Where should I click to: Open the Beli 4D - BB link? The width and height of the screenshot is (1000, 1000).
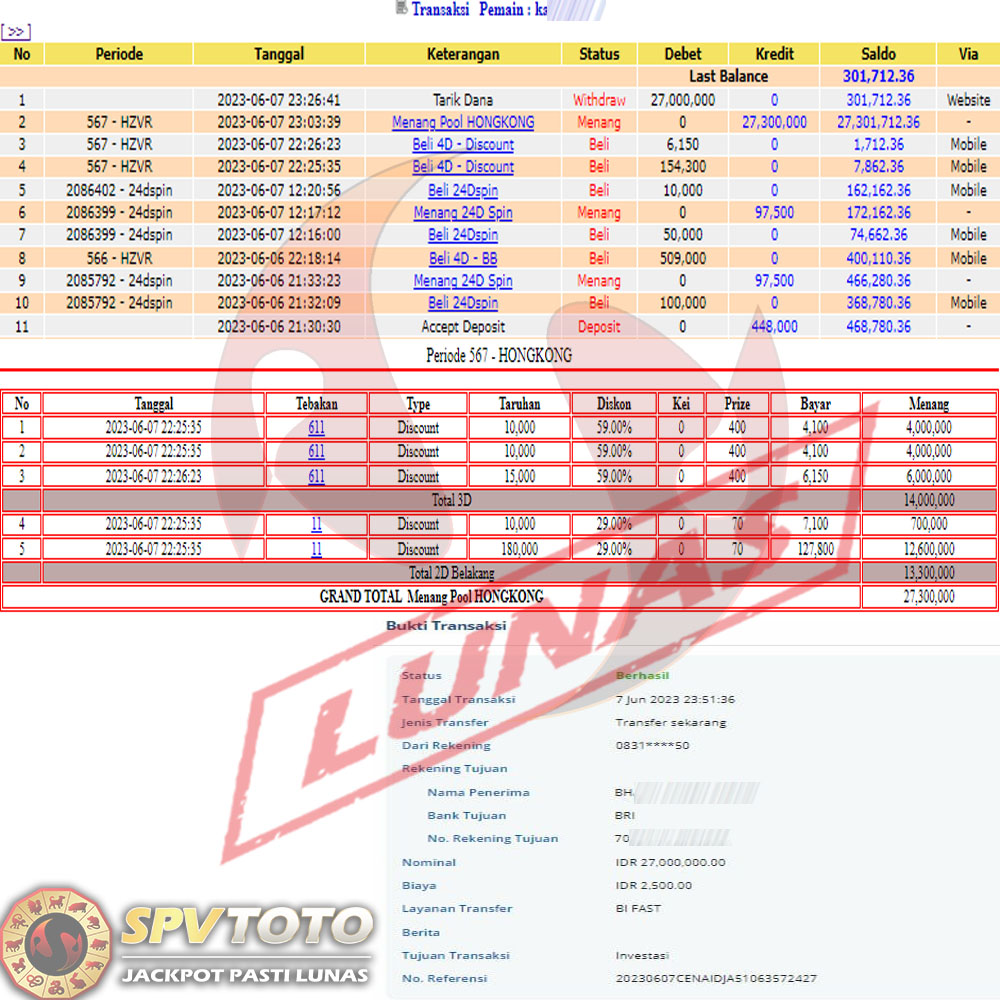pos(463,258)
